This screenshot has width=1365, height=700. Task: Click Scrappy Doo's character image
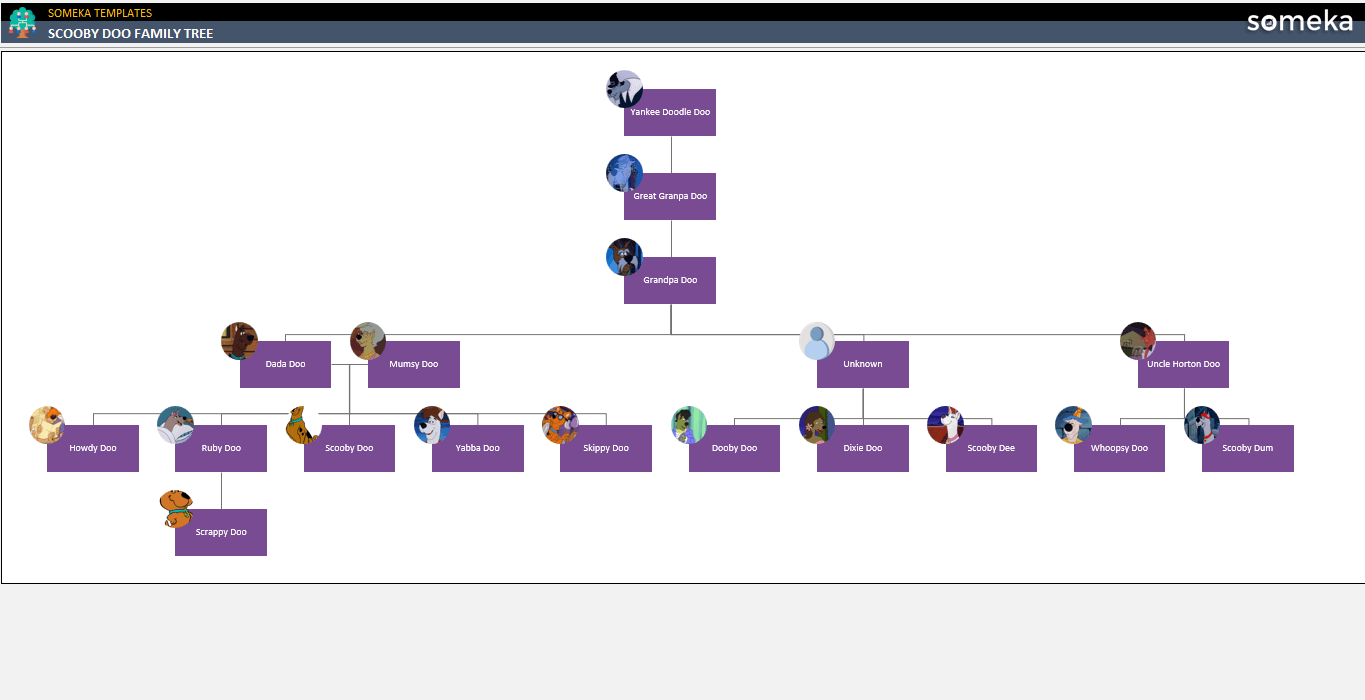tap(175, 509)
